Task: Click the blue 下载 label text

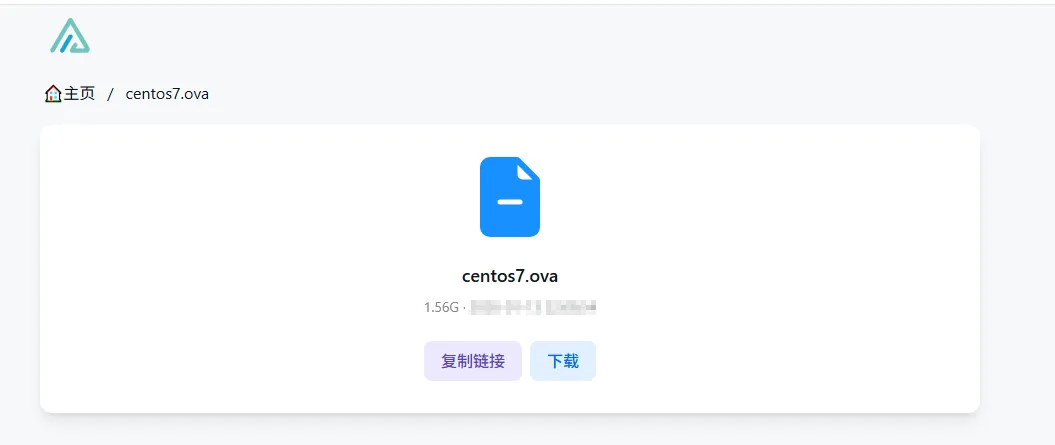Action: [x=563, y=361]
